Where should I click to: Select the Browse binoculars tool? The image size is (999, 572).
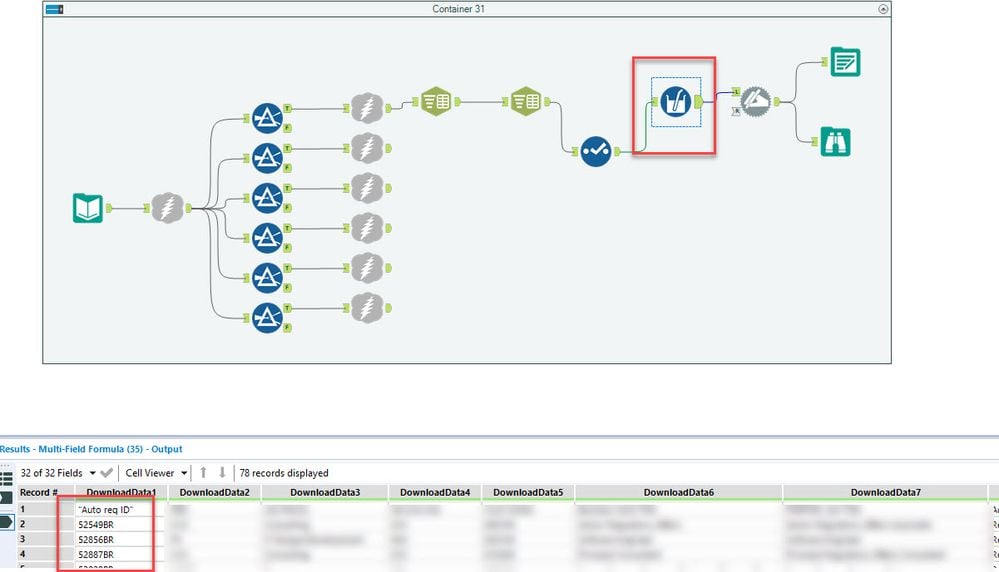coord(835,141)
